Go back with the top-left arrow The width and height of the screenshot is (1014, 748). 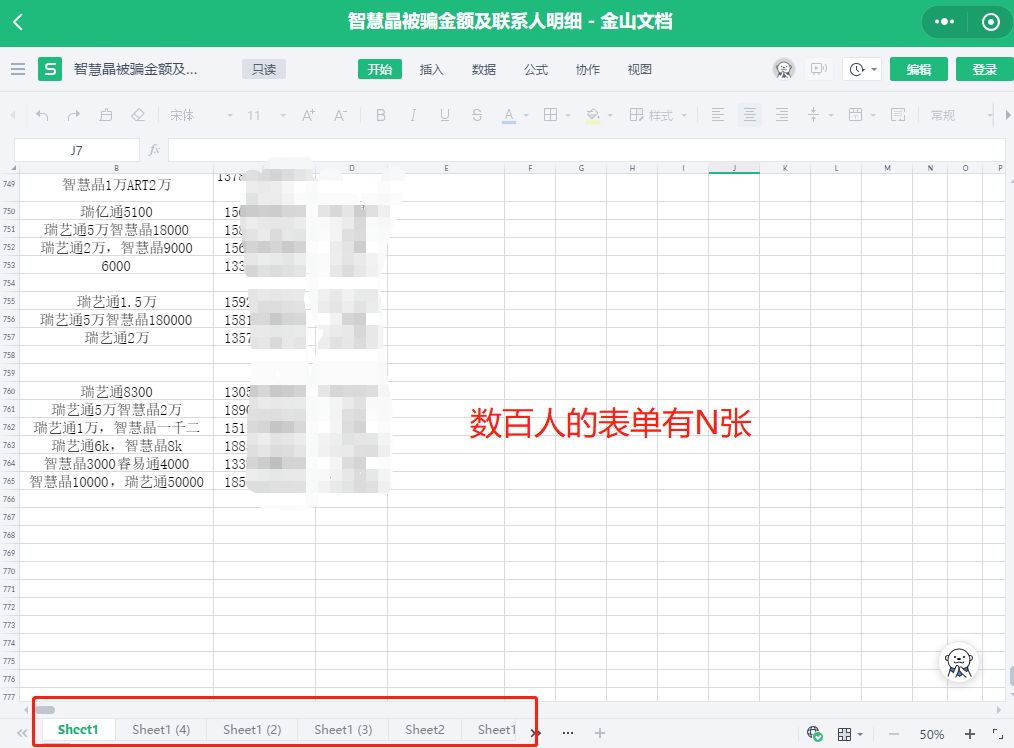(x=18, y=22)
